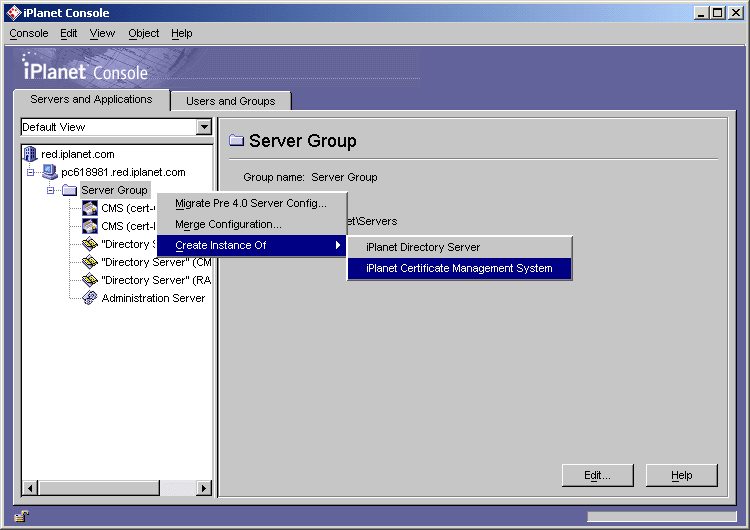Click the icon of the "Directory Server" (CM row
Image resolution: width=750 pixels, height=530 pixels.
90,262
